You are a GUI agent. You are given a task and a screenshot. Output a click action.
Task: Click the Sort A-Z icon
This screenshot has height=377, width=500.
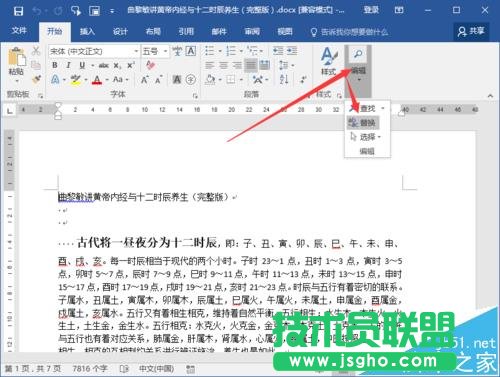click(x=284, y=79)
